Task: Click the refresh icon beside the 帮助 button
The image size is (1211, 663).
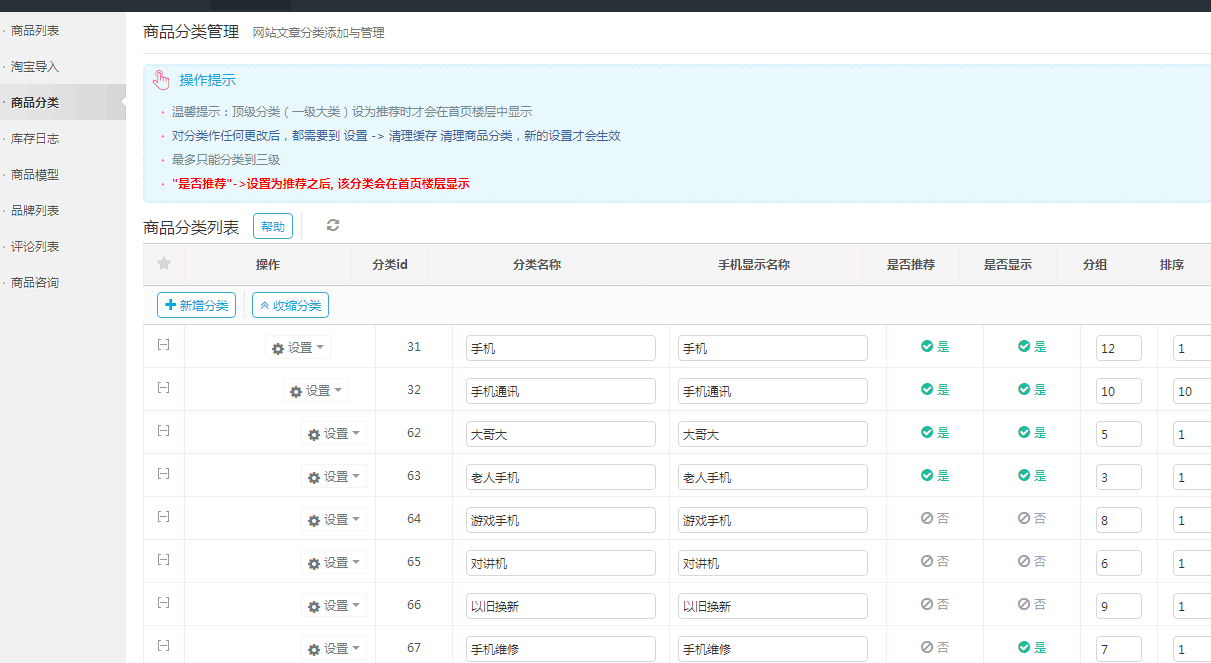Action: pos(332,226)
